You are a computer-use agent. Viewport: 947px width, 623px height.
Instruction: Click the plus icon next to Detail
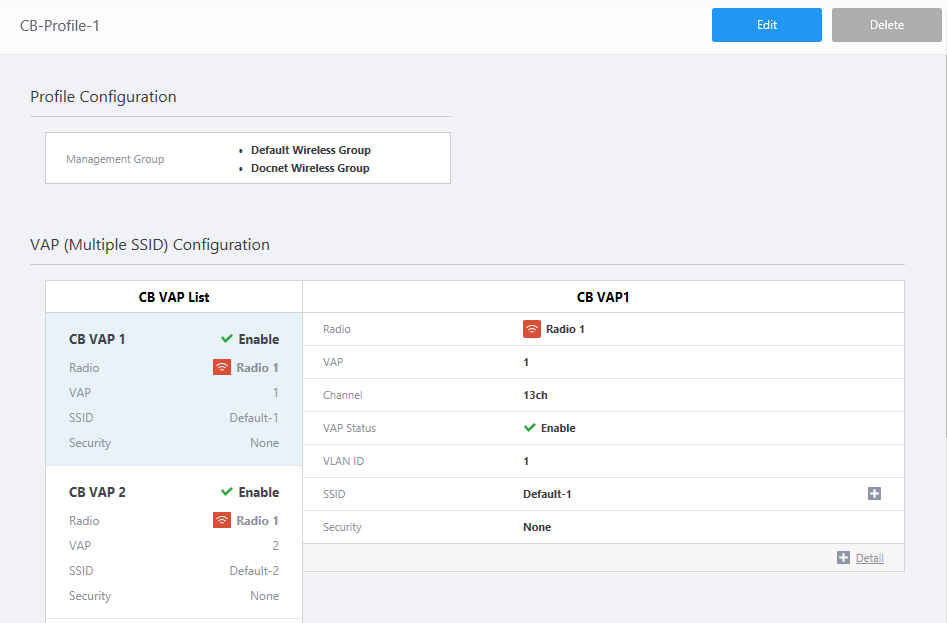[843, 558]
